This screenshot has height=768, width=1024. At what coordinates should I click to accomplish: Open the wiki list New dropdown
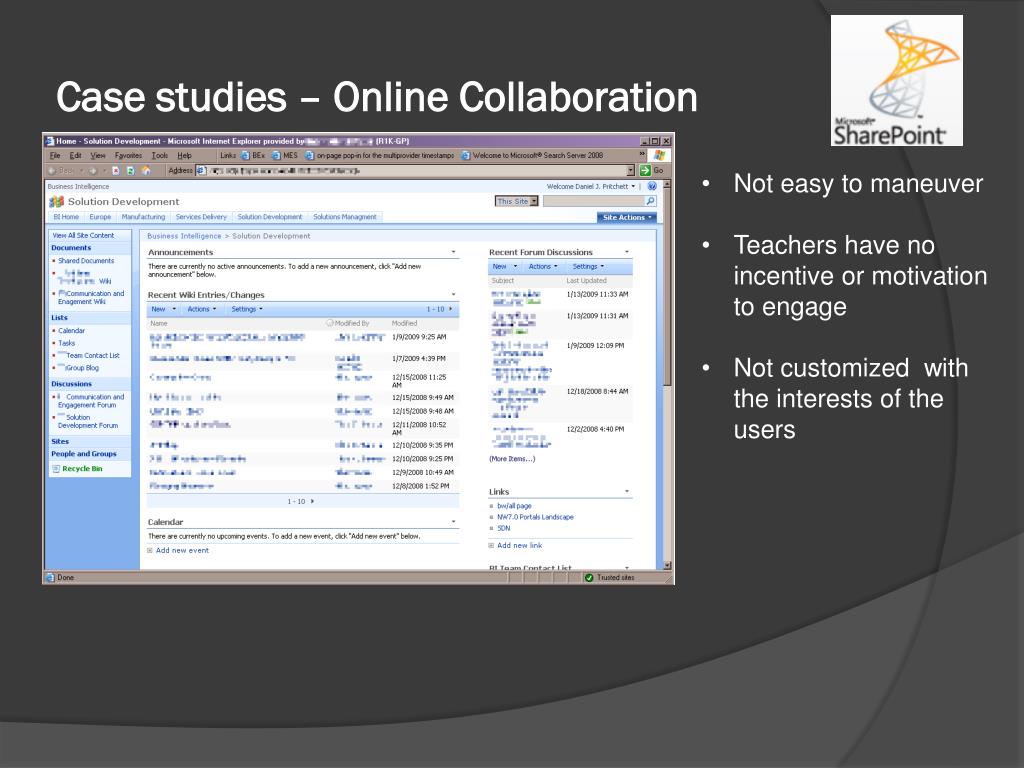coord(163,310)
